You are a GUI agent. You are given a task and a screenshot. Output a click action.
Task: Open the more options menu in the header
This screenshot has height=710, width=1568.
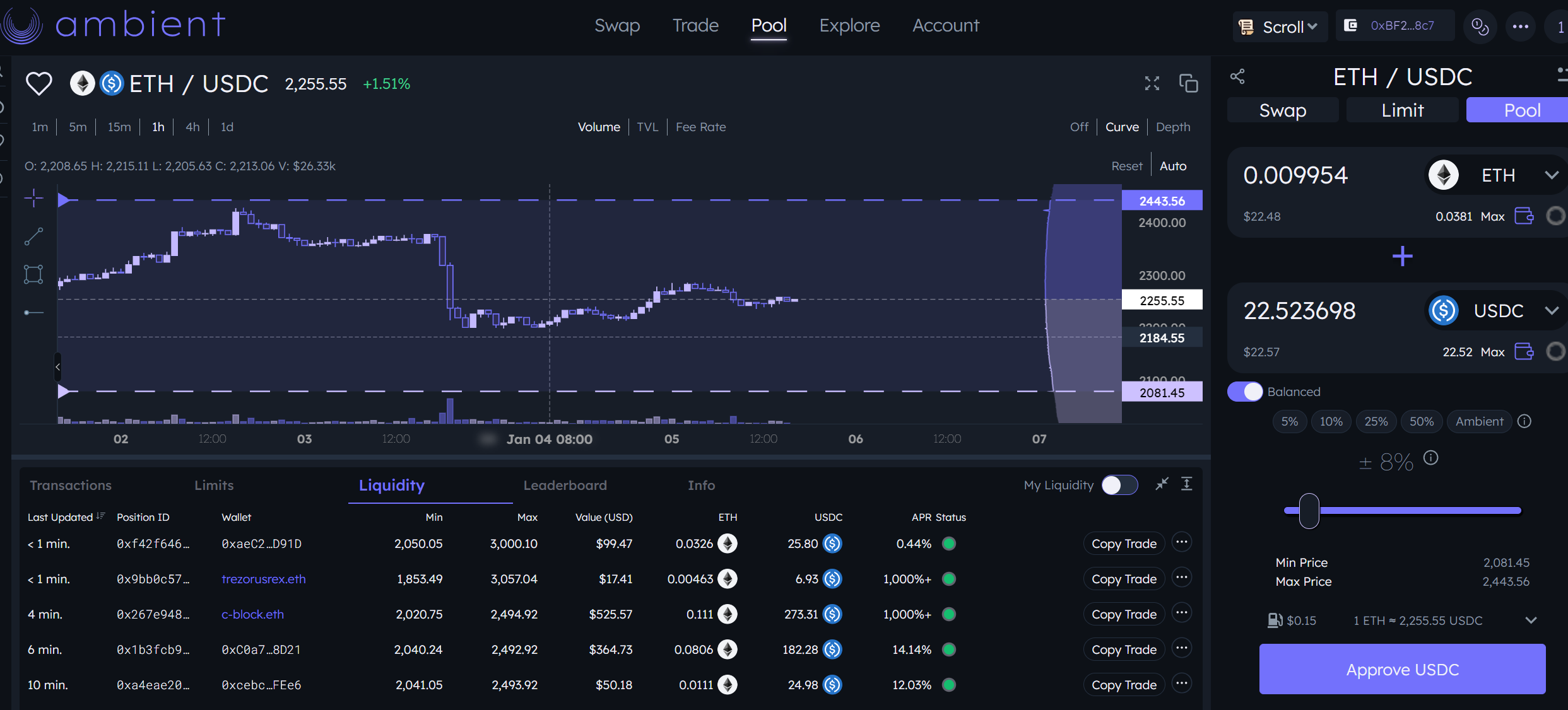point(1521,26)
